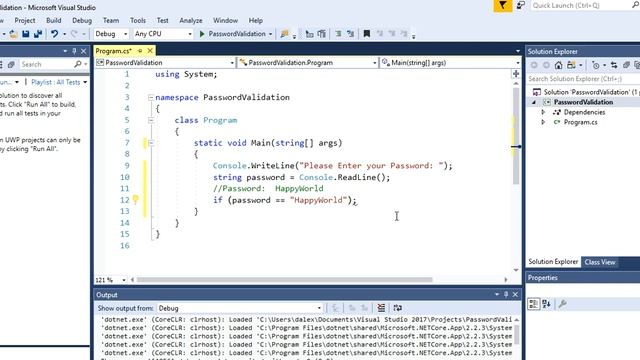Open the Project menu
The height and width of the screenshot is (360, 640).
24,20
